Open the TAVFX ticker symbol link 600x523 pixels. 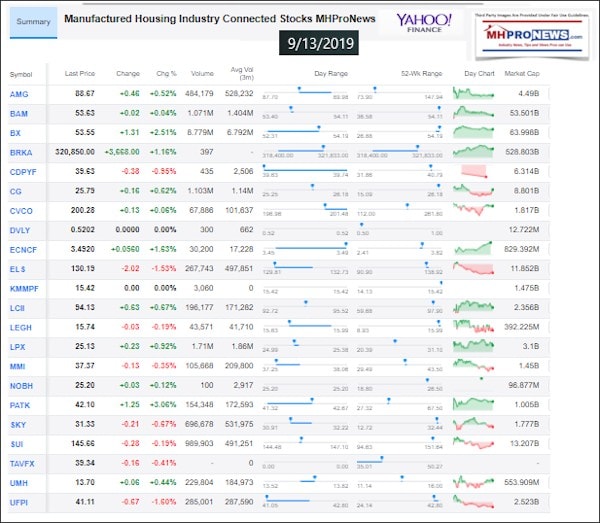tap(22, 464)
